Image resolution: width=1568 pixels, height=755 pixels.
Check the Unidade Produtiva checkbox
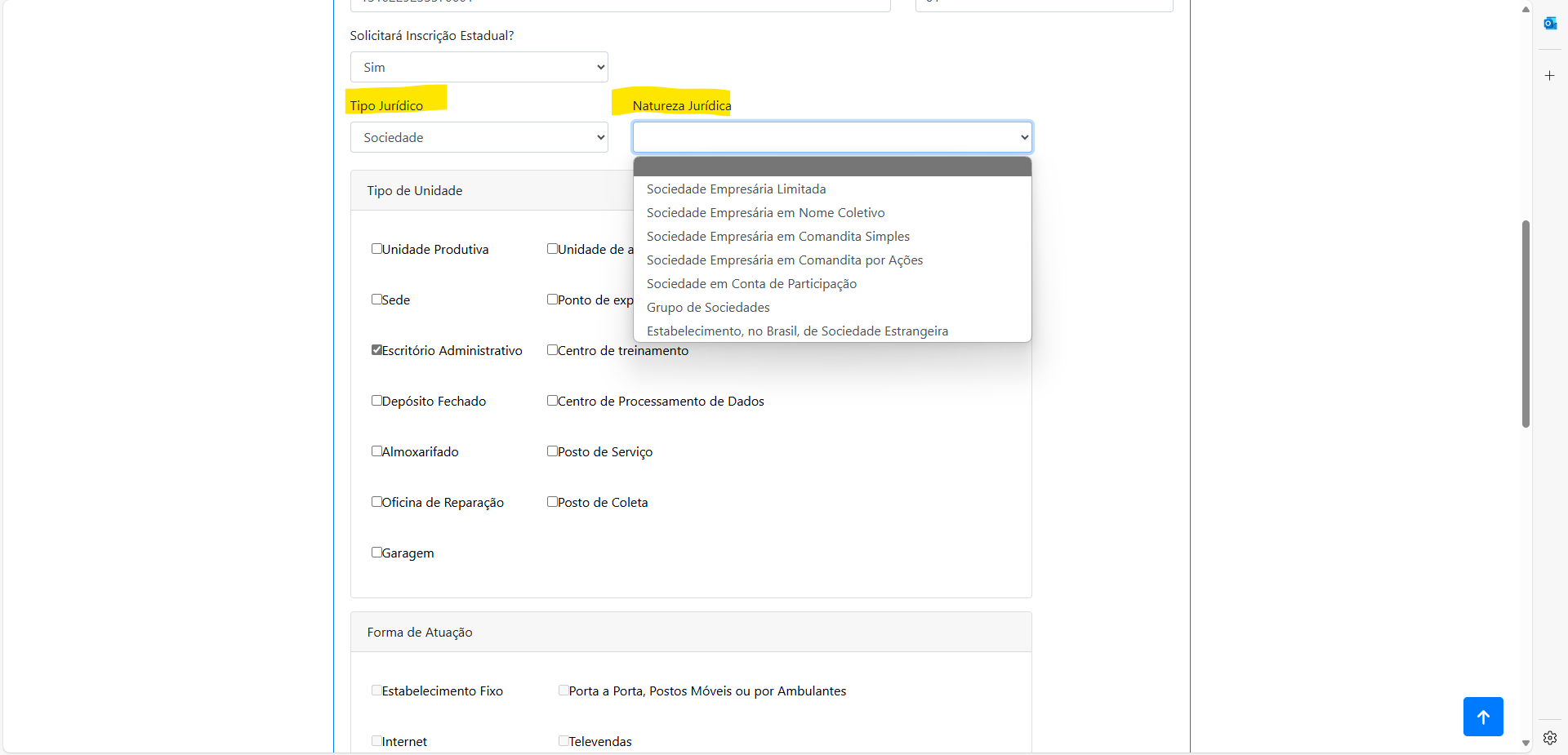pos(376,249)
